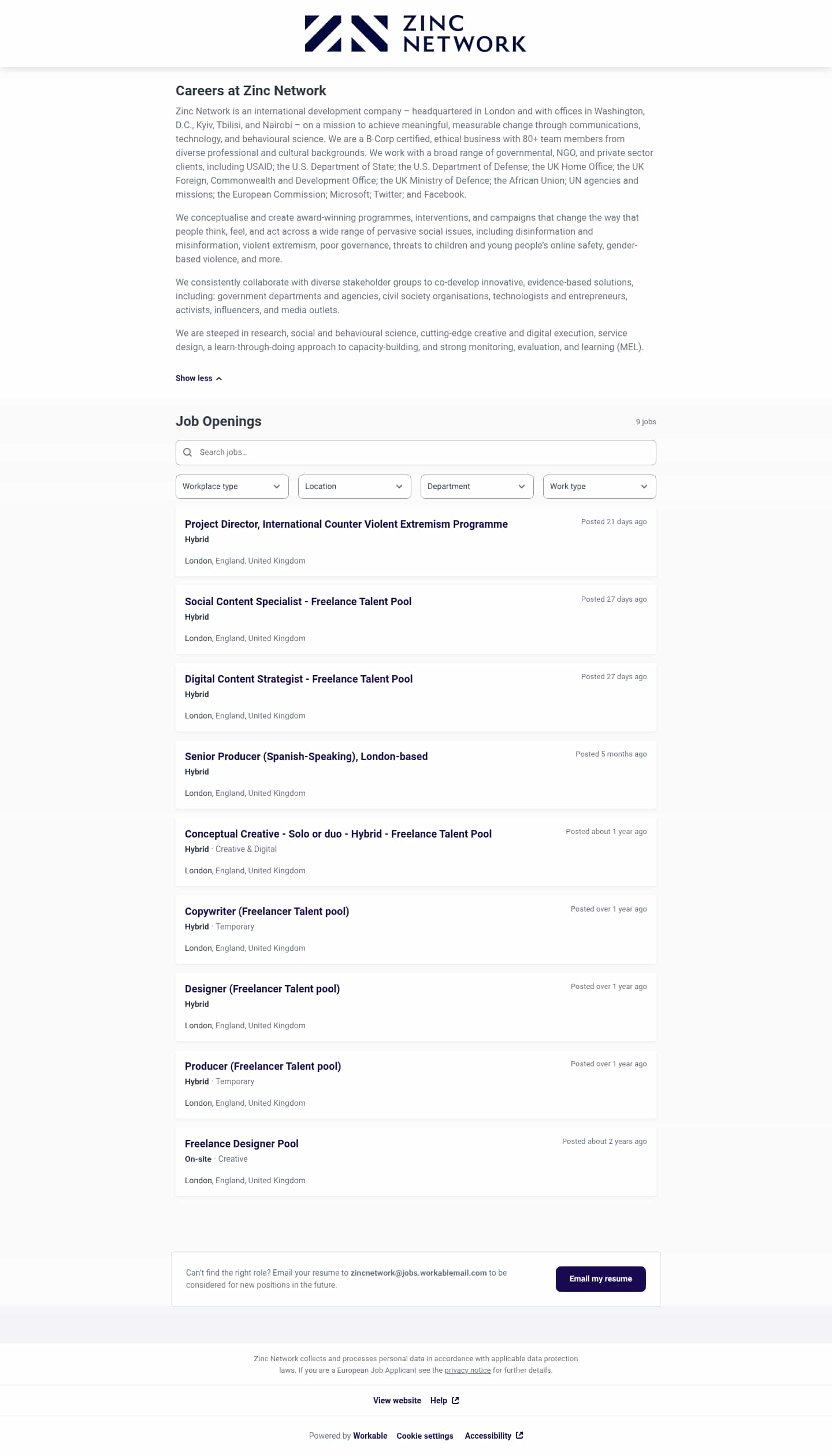Viewport: 832px width, 1456px height.
Task: Click the Zinc Network logo
Action: tap(415, 34)
